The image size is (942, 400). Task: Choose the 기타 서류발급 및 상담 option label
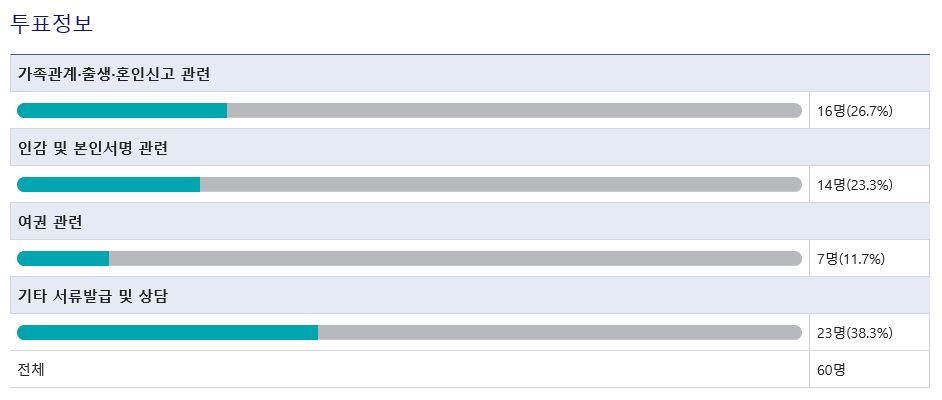[98, 296]
